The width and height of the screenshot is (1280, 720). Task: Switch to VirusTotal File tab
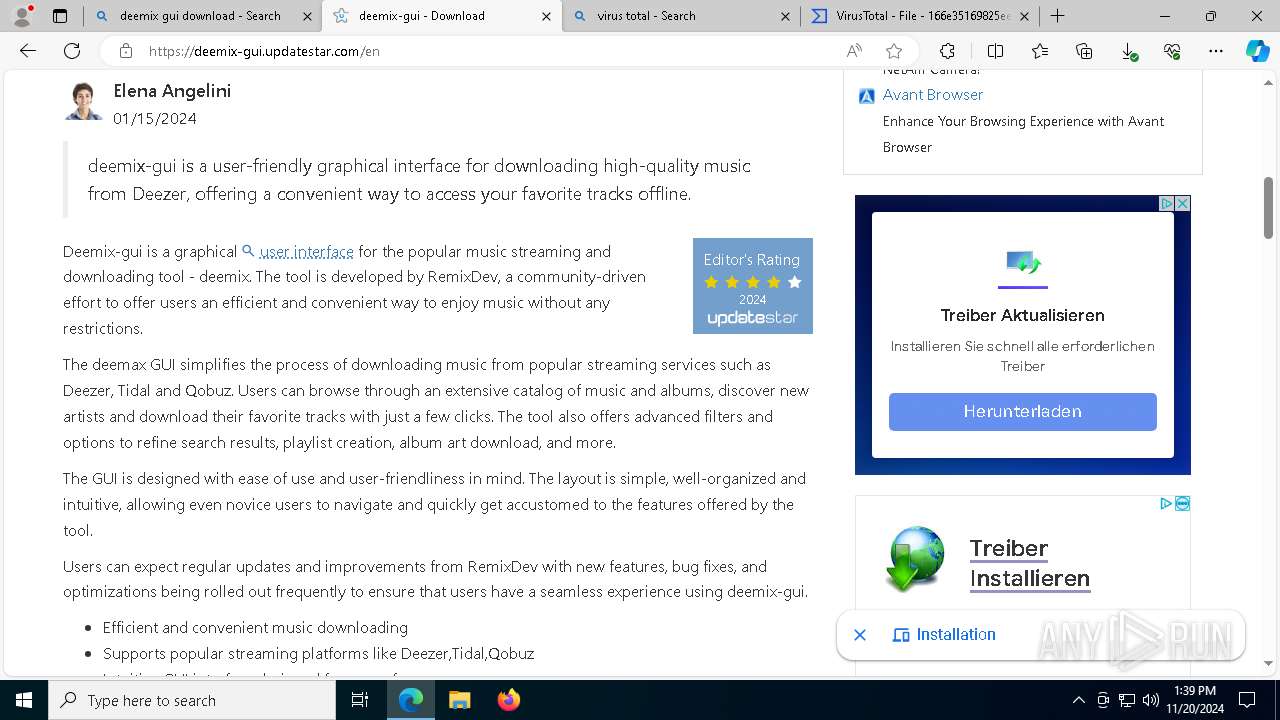pyautogui.click(x=919, y=16)
